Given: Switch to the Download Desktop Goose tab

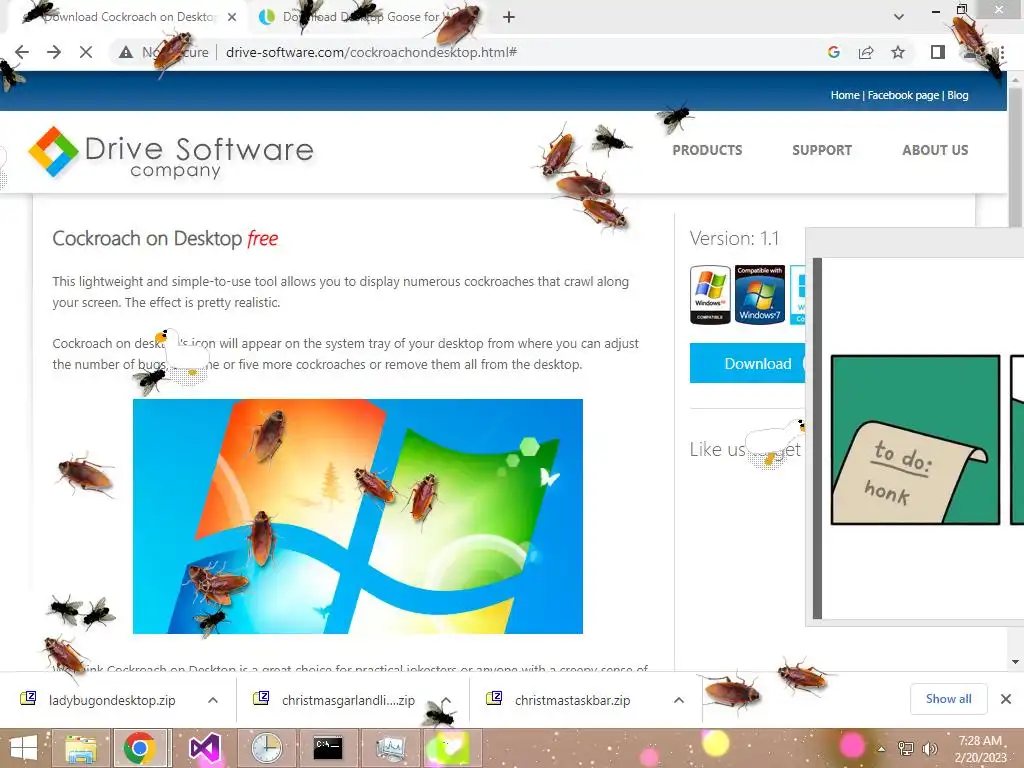Looking at the screenshot, I should (x=366, y=17).
